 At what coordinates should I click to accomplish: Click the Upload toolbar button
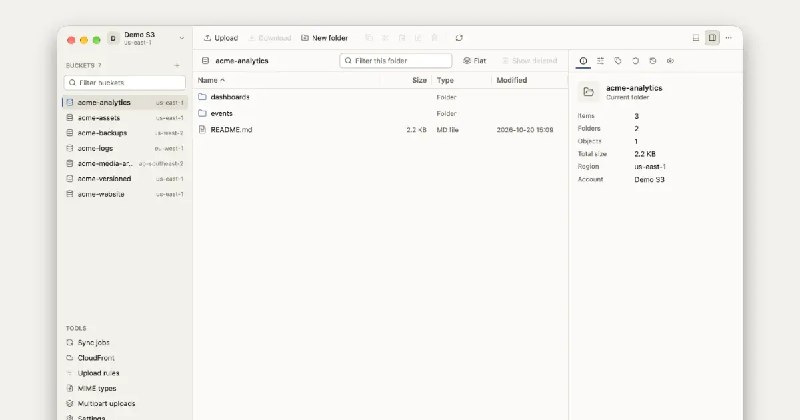tap(221, 38)
